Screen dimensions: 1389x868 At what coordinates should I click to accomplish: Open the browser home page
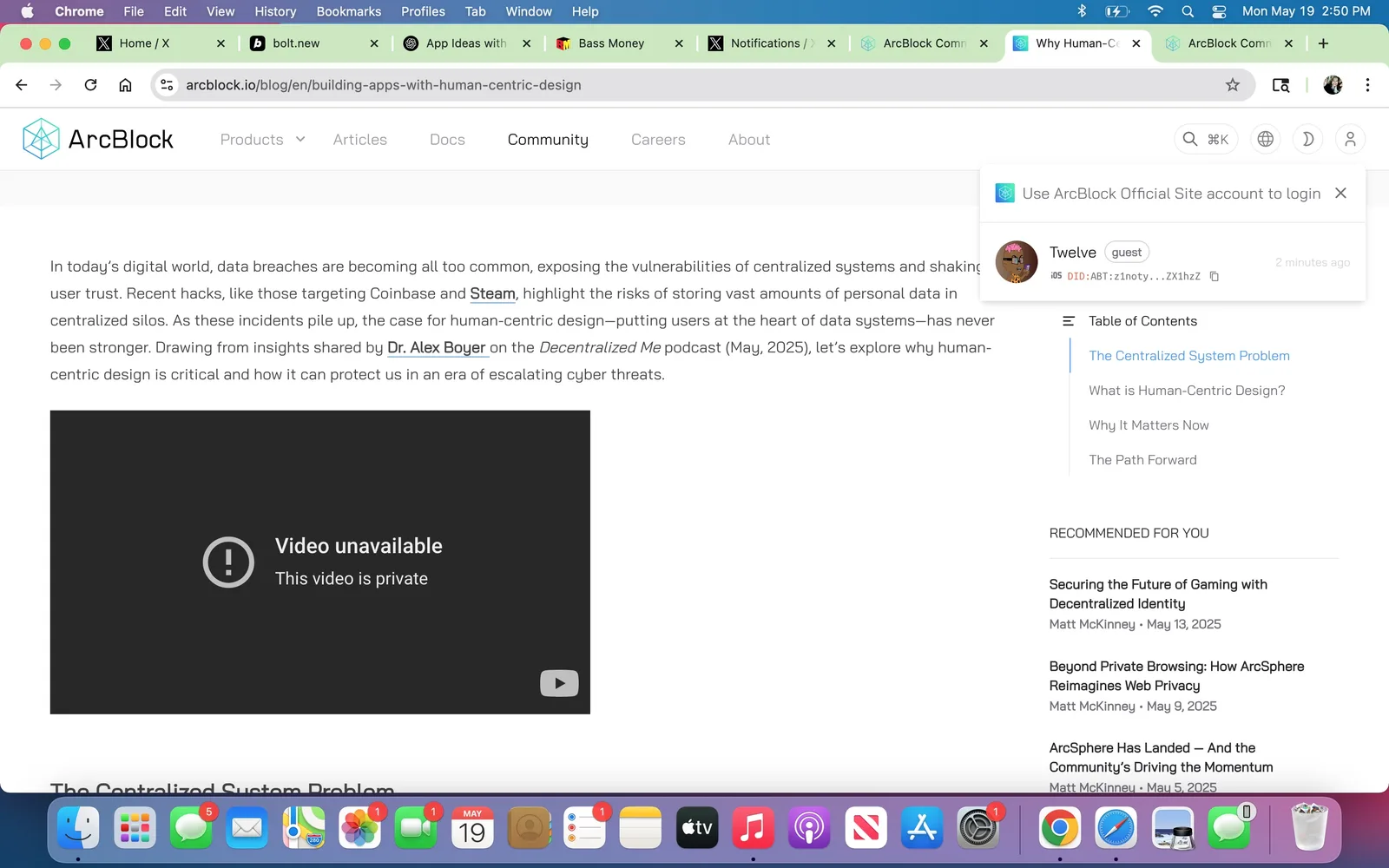[x=125, y=85]
